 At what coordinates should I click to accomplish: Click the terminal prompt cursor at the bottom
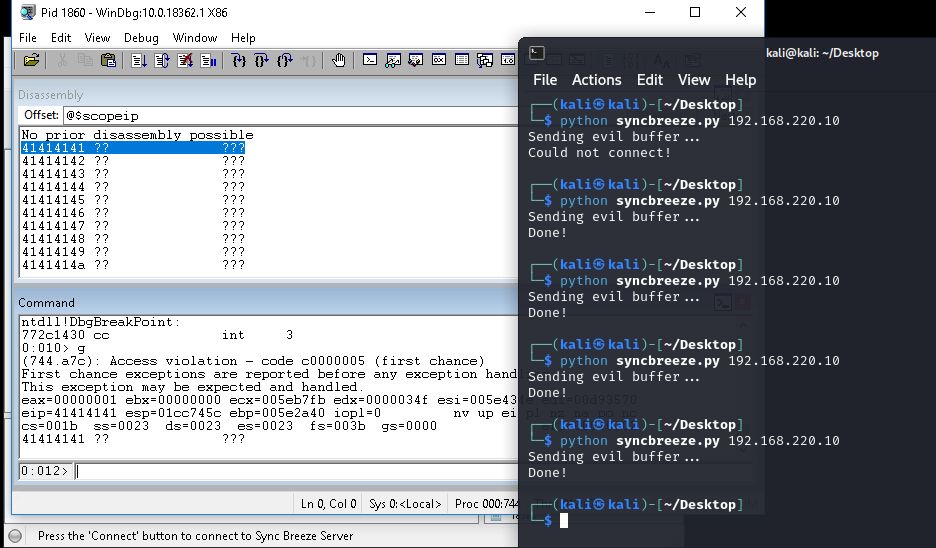[564, 521]
